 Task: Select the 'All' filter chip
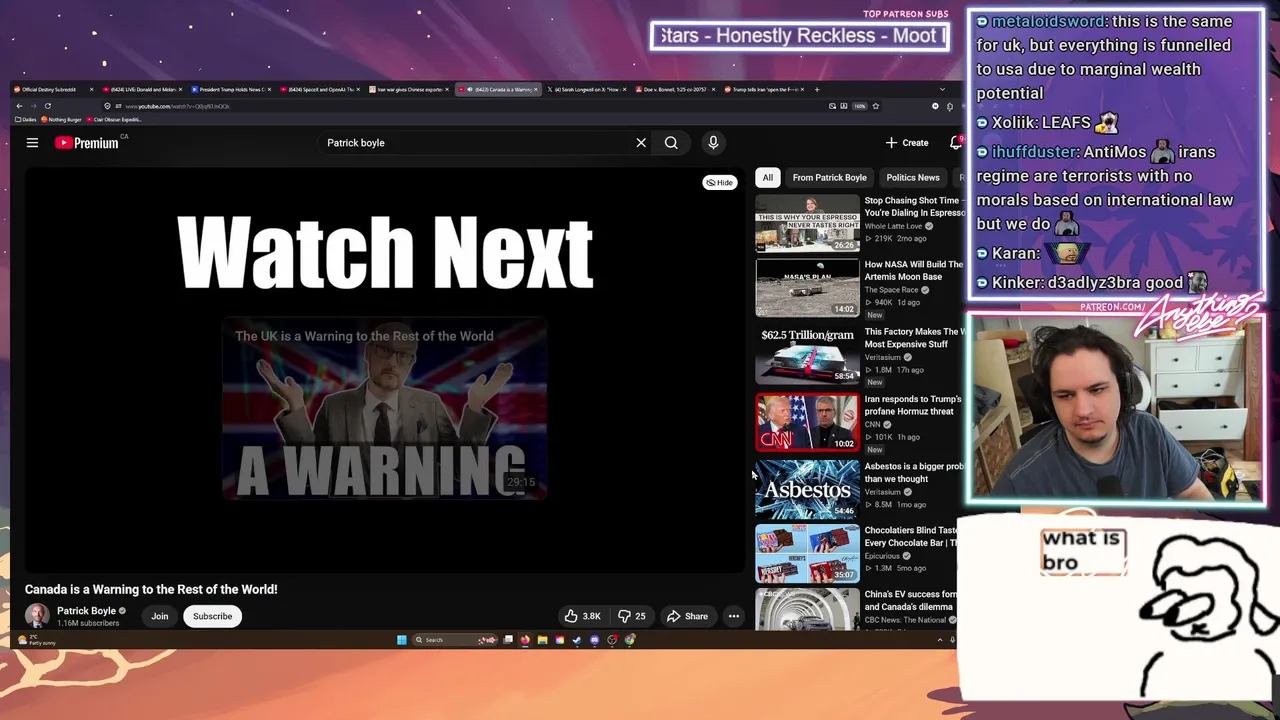pos(767,177)
